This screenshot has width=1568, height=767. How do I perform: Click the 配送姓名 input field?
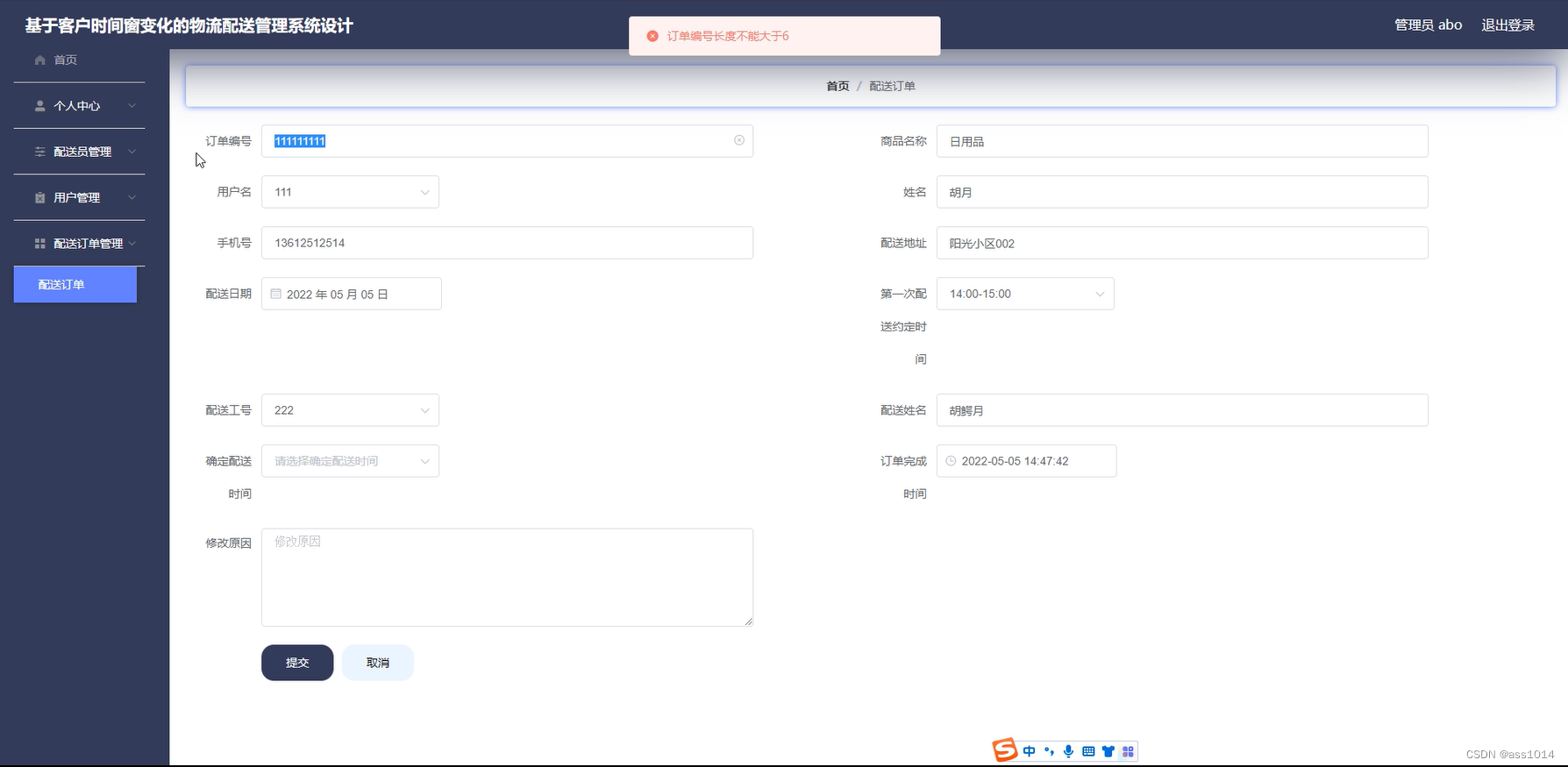[1182, 410]
